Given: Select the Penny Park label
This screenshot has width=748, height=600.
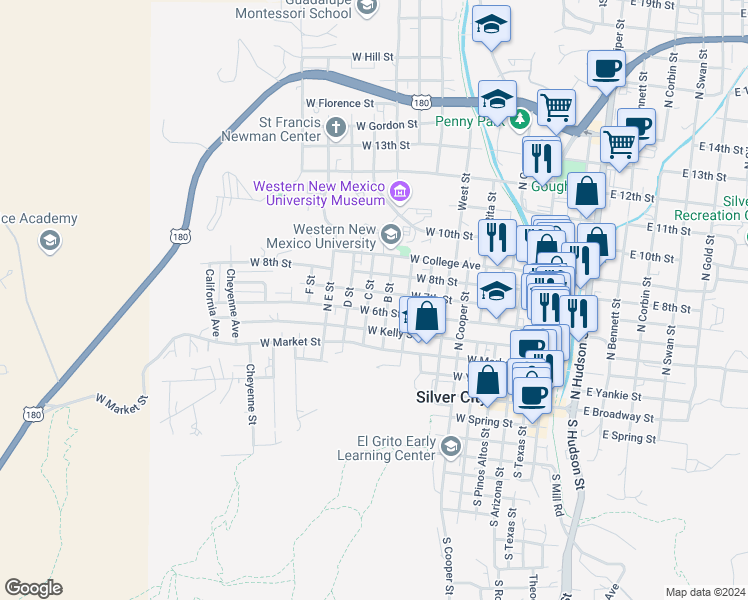Looking at the screenshot, I should point(469,122).
